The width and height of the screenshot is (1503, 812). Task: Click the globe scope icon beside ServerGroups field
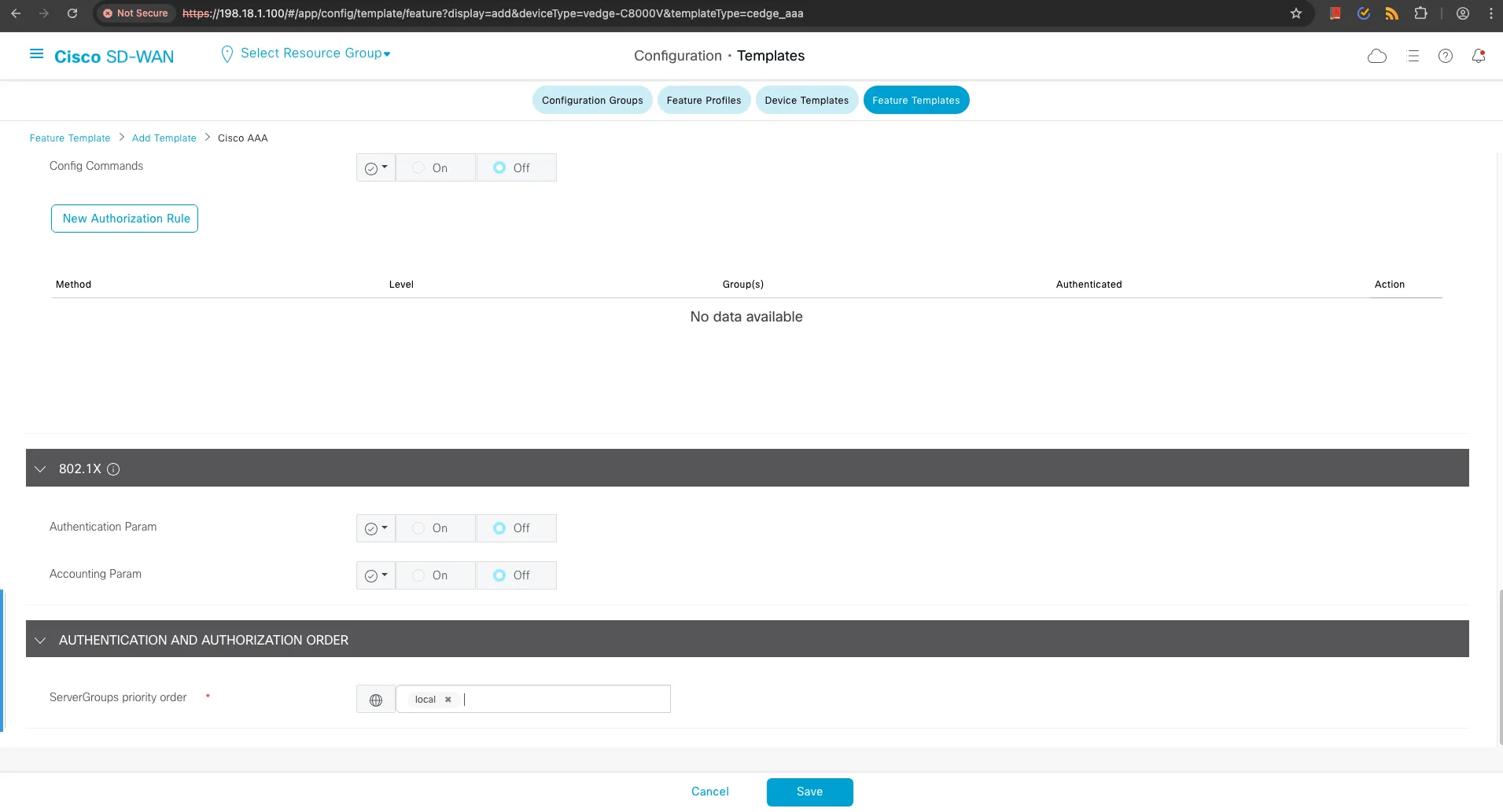(x=376, y=699)
